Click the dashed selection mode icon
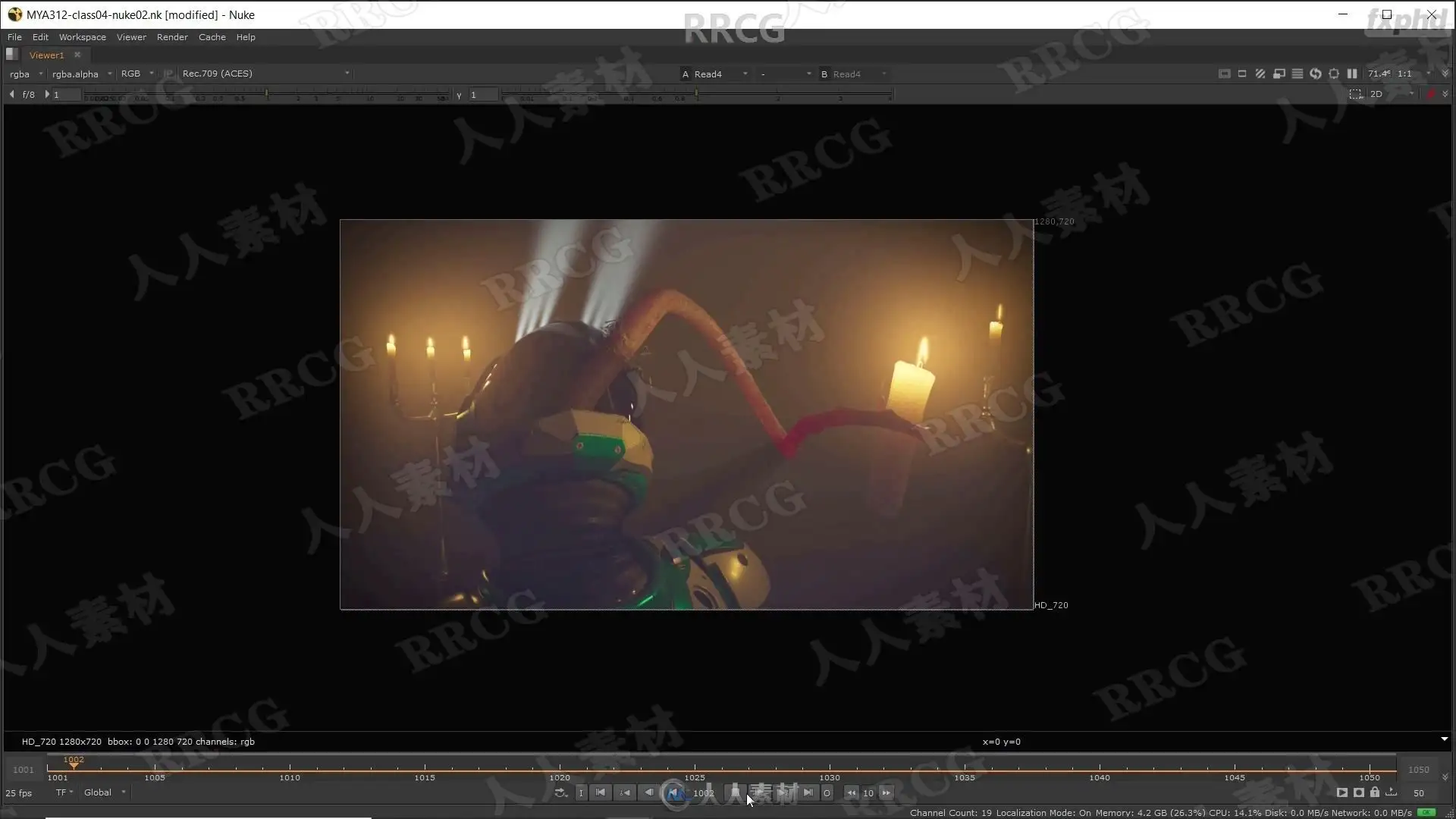 1356,94
